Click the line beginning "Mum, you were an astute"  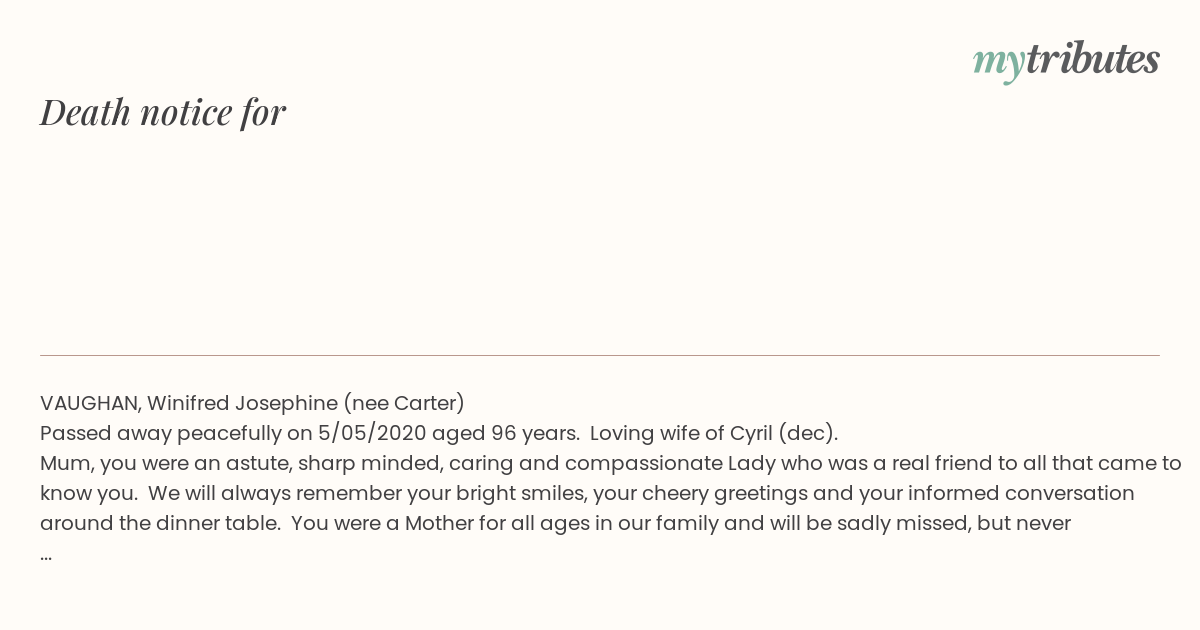point(611,464)
